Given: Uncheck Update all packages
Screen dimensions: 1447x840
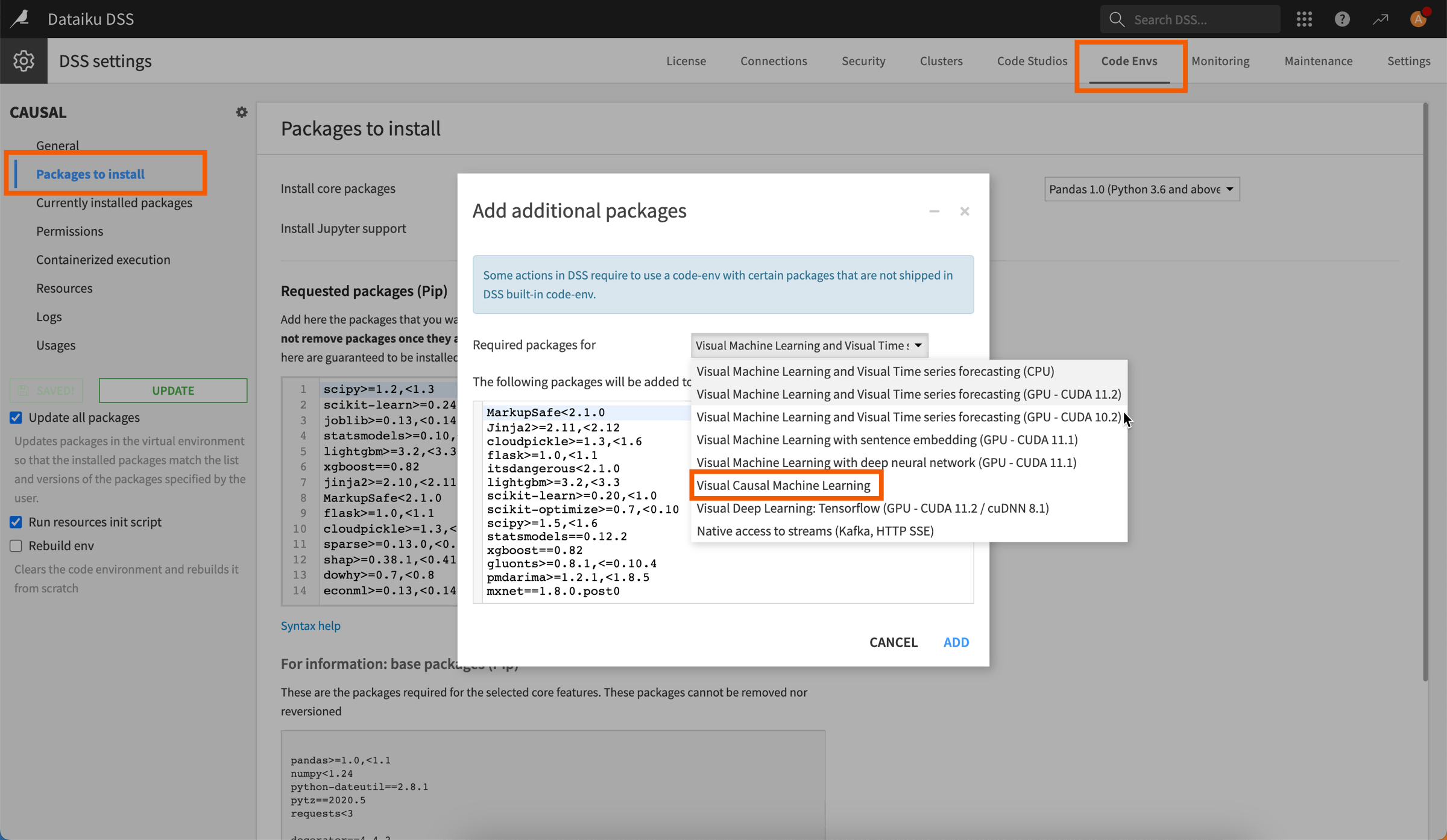Looking at the screenshot, I should [x=16, y=417].
